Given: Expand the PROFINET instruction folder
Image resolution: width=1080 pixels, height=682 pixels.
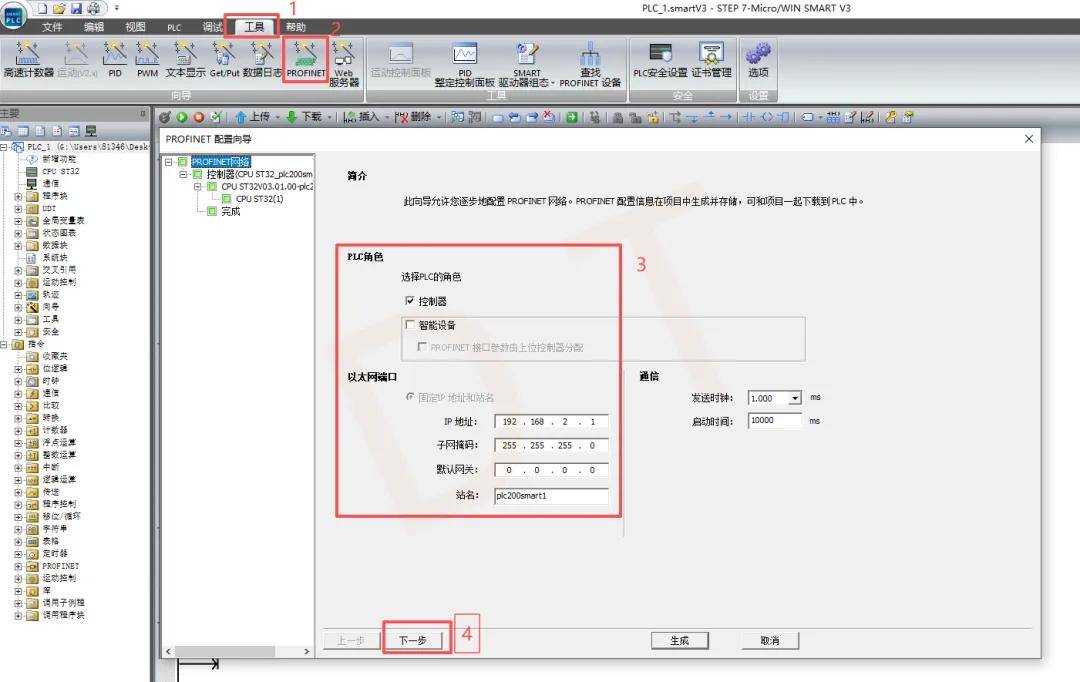Looking at the screenshot, I should click(18, 566).
